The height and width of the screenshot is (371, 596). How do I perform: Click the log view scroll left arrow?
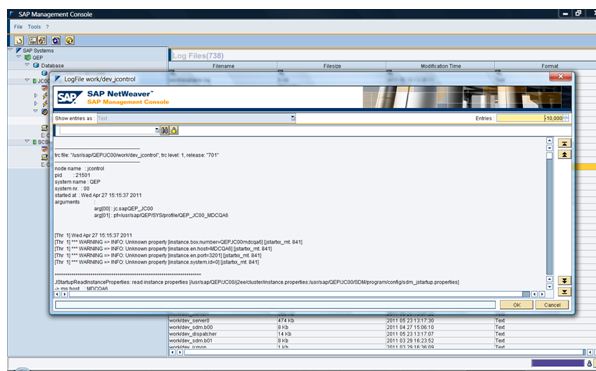tap(57, 294)
